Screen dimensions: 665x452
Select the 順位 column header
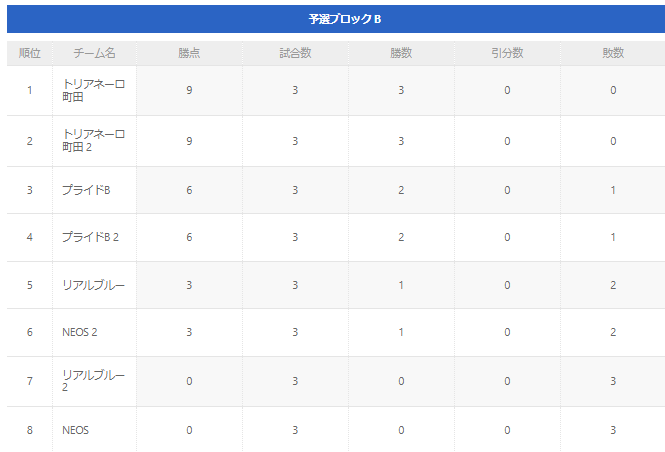tap(30, 53)
